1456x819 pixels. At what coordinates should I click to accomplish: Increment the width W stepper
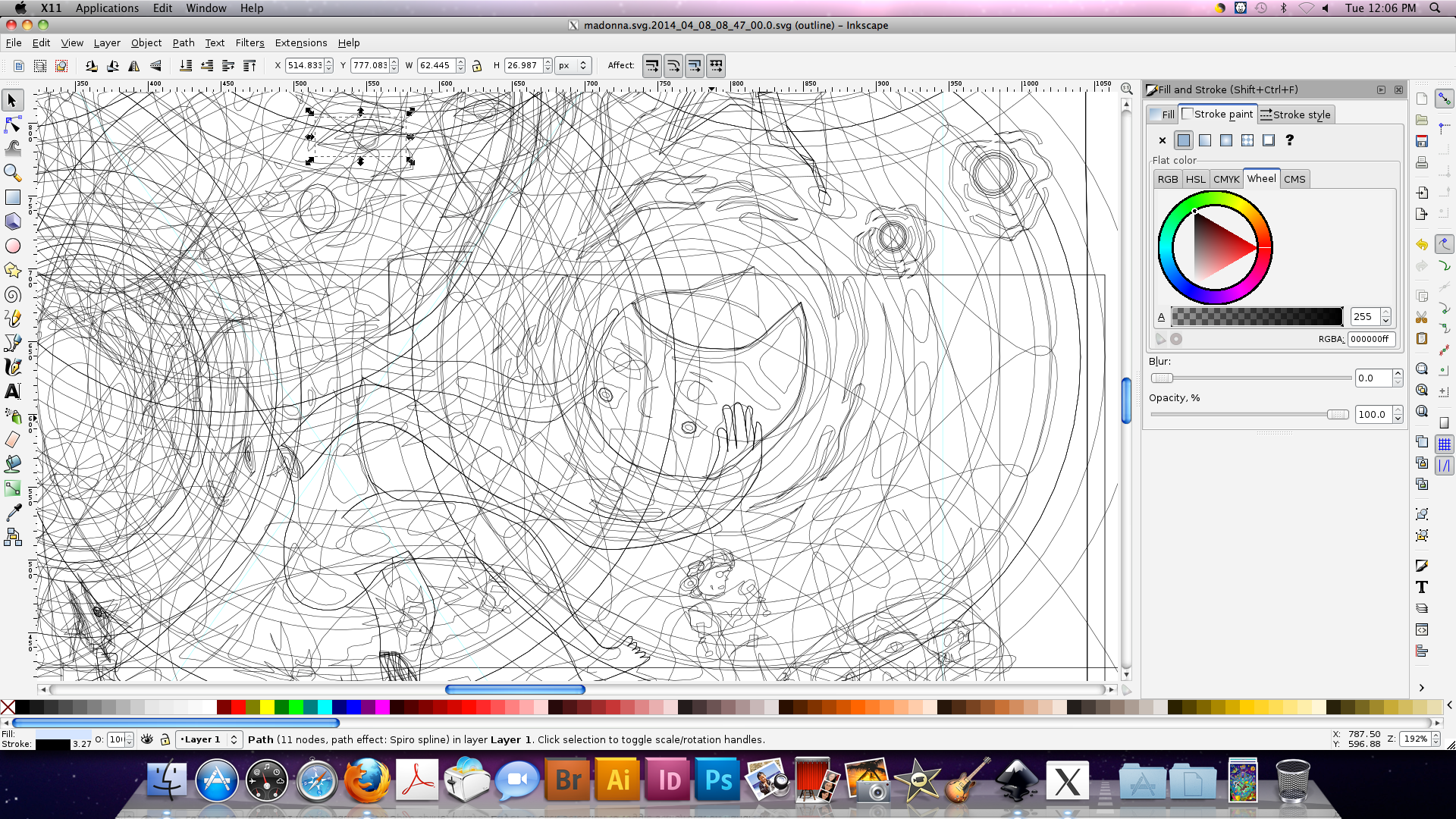[x=461, y=62]
